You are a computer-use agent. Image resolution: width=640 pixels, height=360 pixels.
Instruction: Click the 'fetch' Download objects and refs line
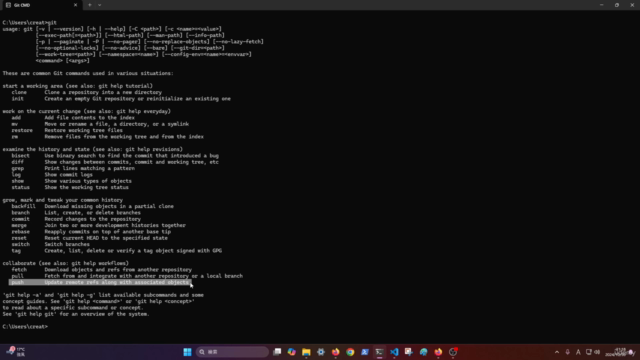coord(102,270)
